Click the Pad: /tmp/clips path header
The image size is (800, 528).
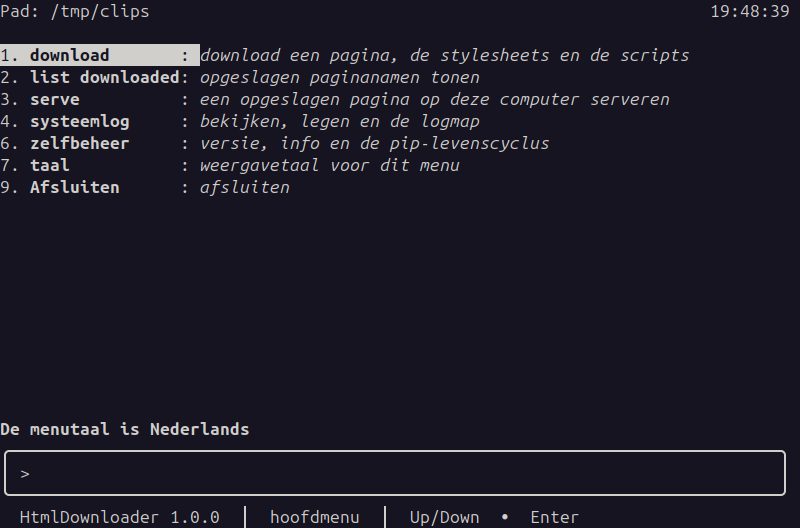coord(74,11)
